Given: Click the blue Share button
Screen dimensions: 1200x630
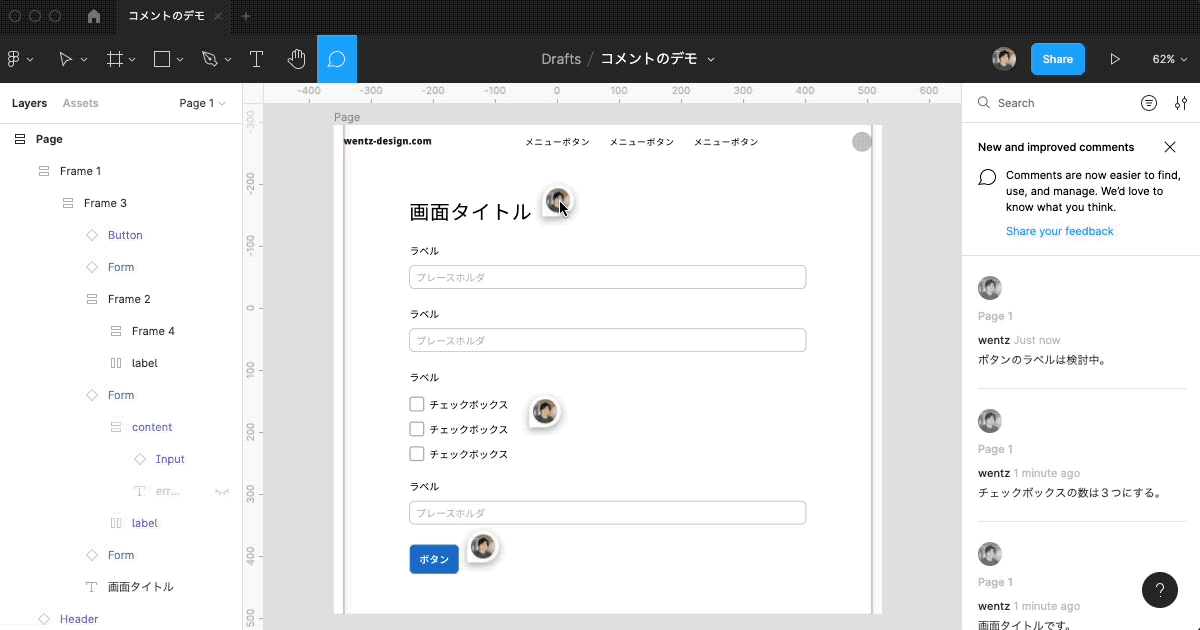Looking at the screenshot, I should pos(1057,59).
